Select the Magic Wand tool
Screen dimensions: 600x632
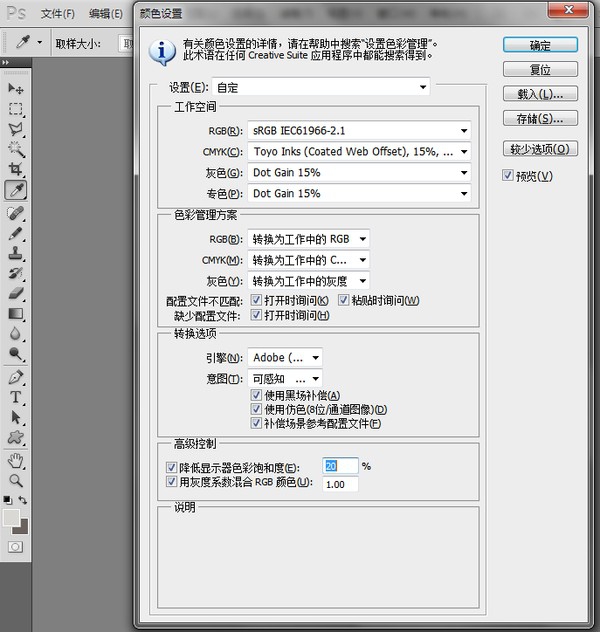pyautogui.click(x=16, y=149)
